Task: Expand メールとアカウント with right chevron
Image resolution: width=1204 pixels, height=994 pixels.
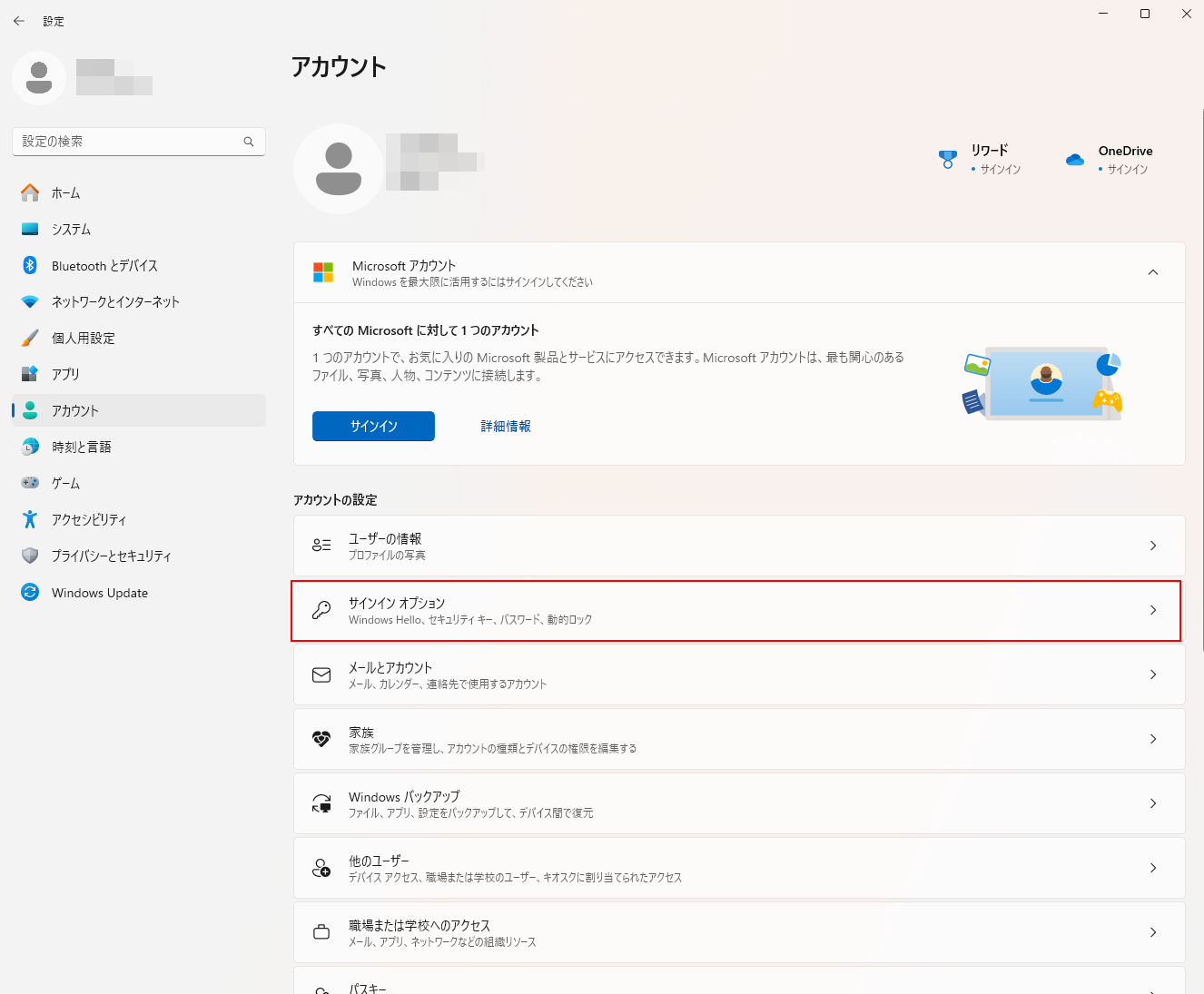Action: pyautogui.click(x=1153, y=674)
